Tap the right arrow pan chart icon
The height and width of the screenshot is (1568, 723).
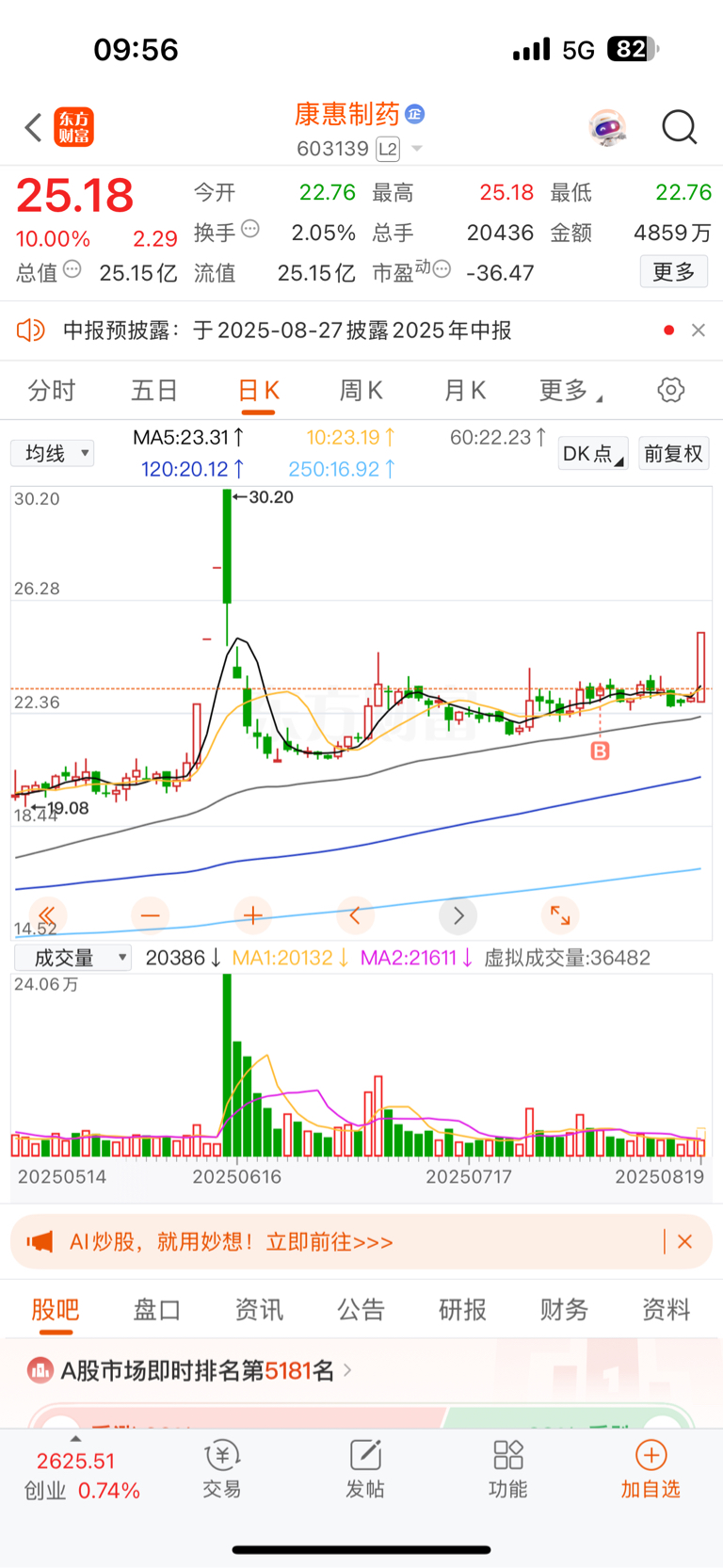[x=458, y=915]
